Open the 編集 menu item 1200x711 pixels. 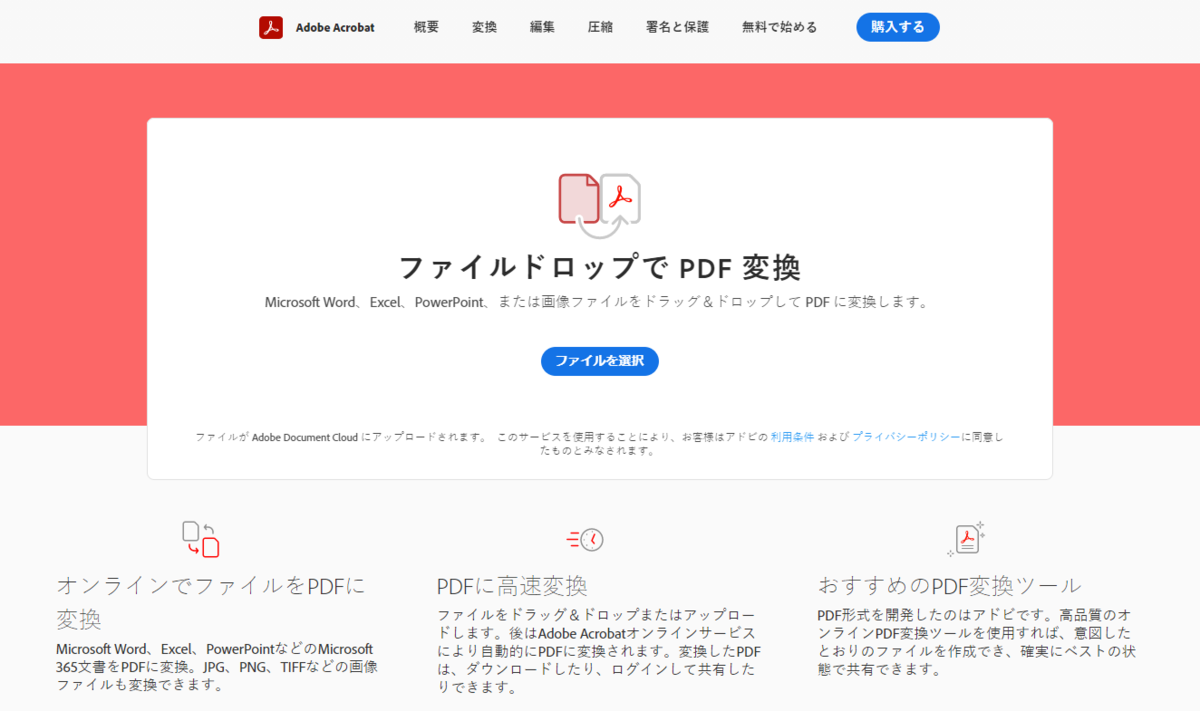click(542, 27)
